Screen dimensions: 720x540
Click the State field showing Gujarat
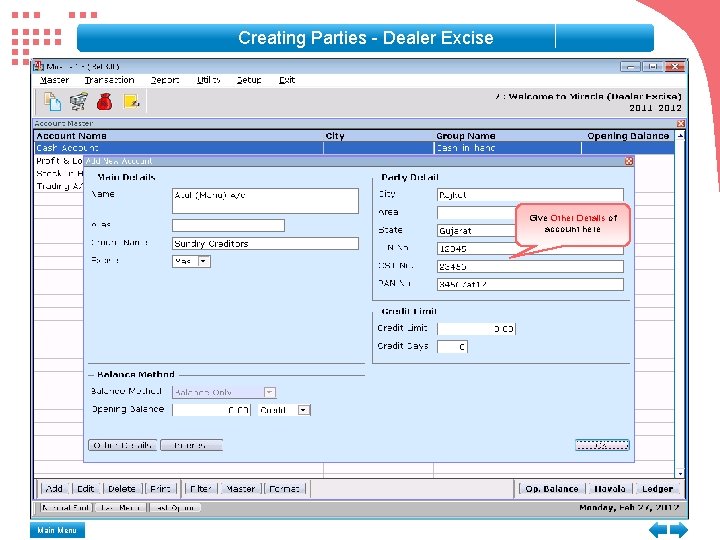(476, 231)
